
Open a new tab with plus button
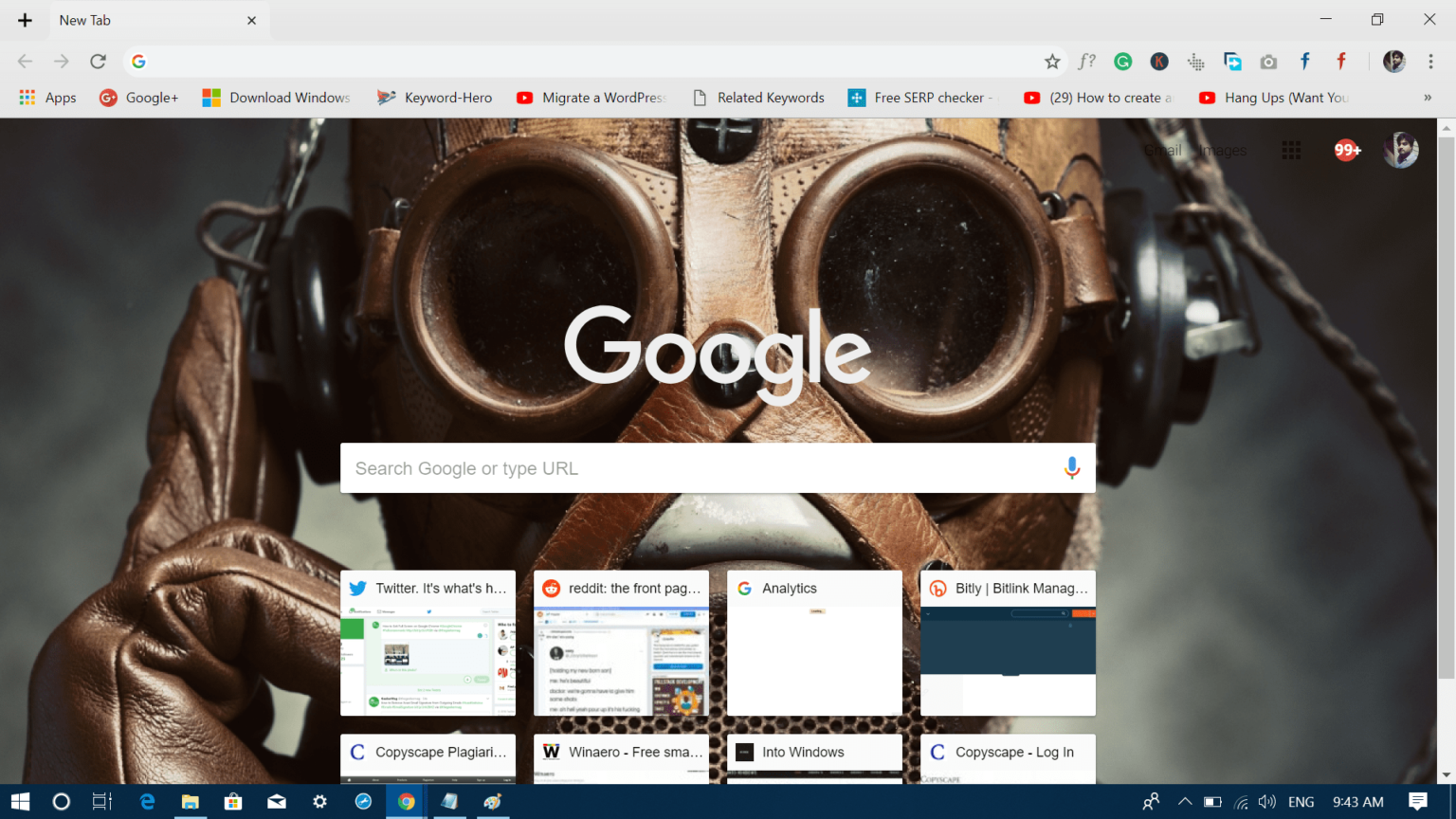(x=26, y=20)
